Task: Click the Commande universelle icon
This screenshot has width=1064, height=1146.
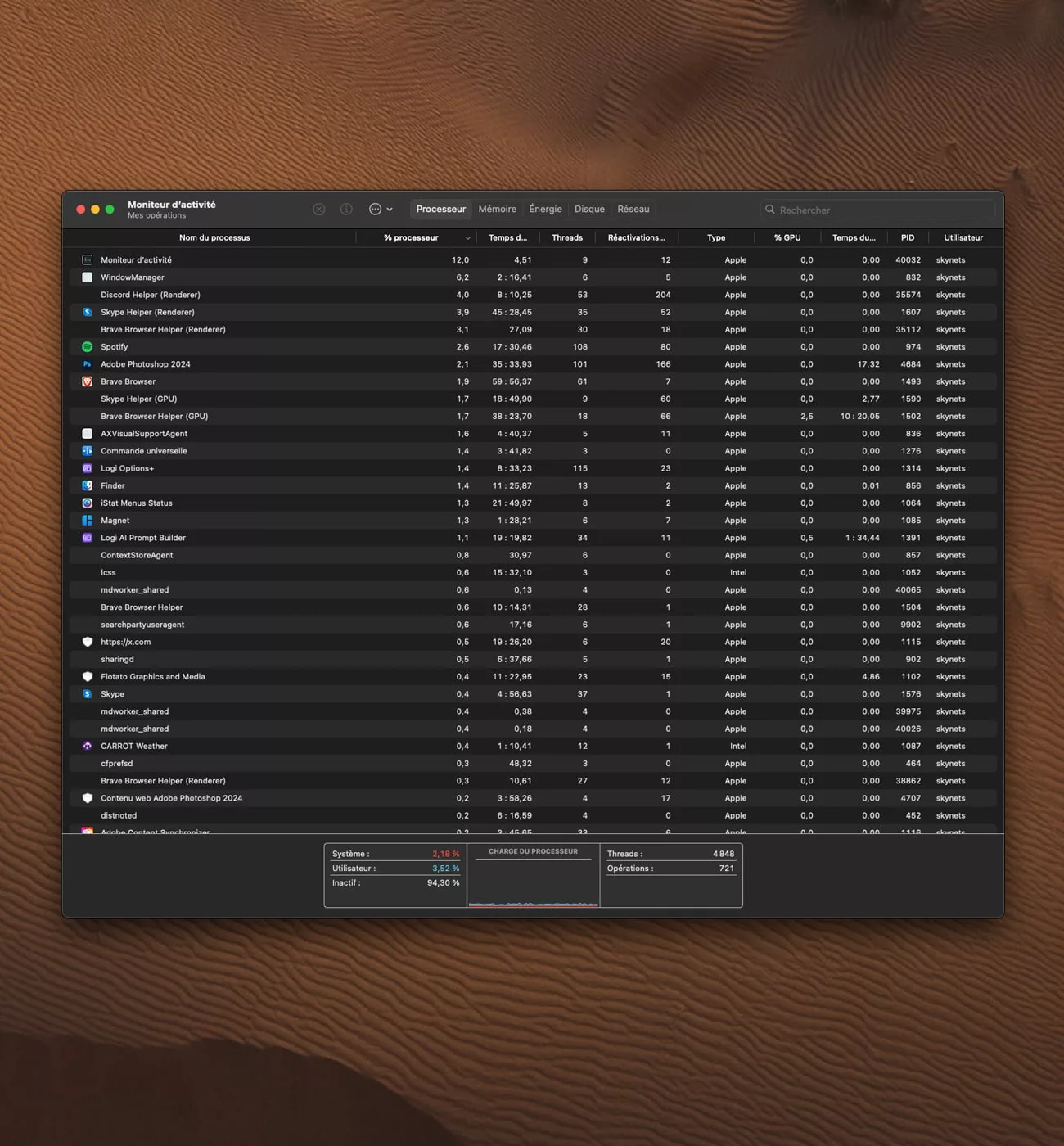Action: 88,451
